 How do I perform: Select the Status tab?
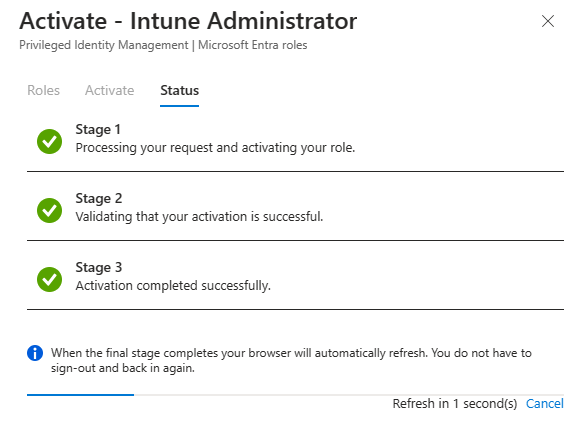coord(179,90)
